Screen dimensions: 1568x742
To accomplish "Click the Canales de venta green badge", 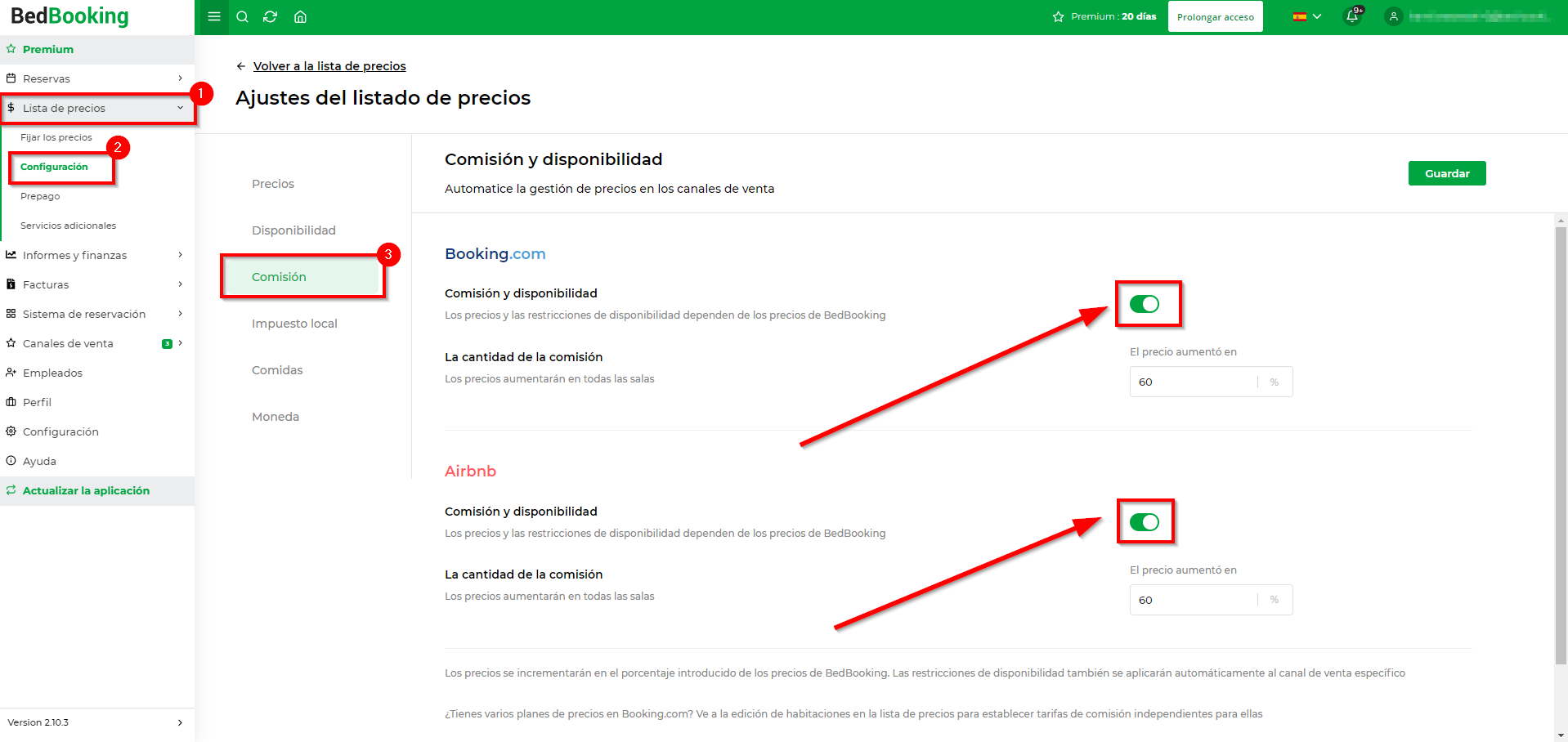I will coord(167,344).
